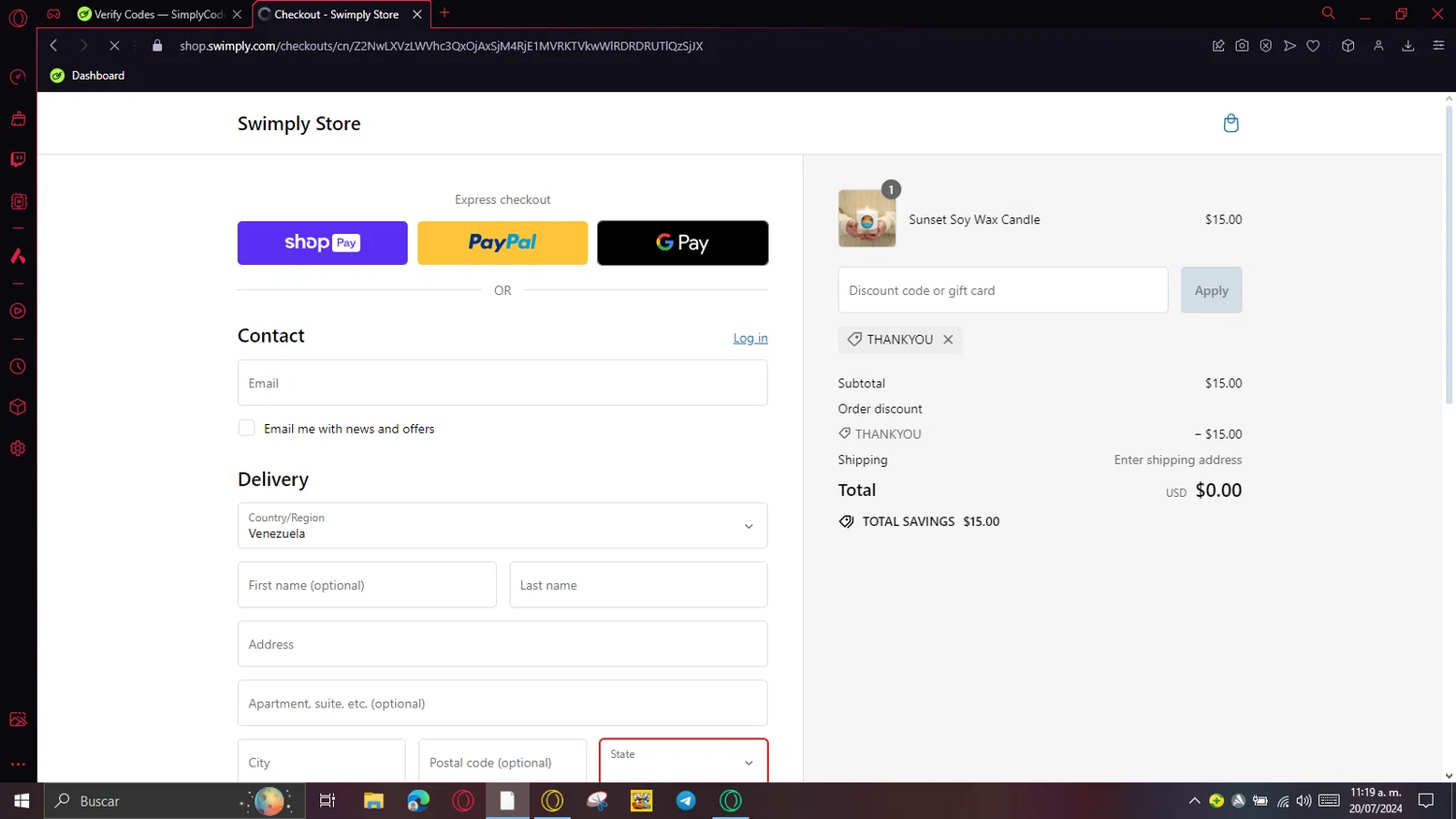Image resolution: width=1456 pixels, height=819 pixels.
Task: Click the Apply discount button
Action: tap(1211, 290)
